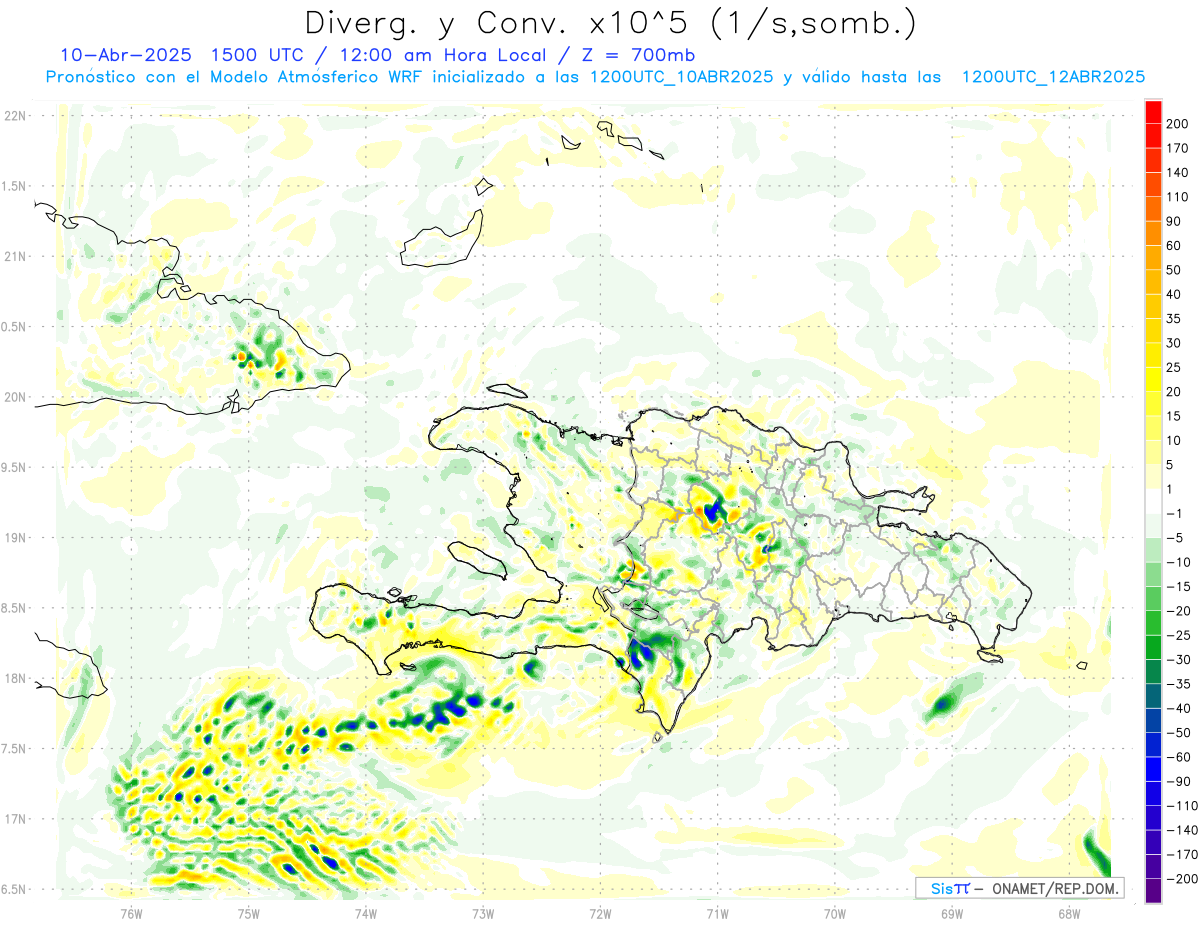Screen dimensions: 1200x927
Task: Click the 70W longitude label
Action: click(835, 914)
